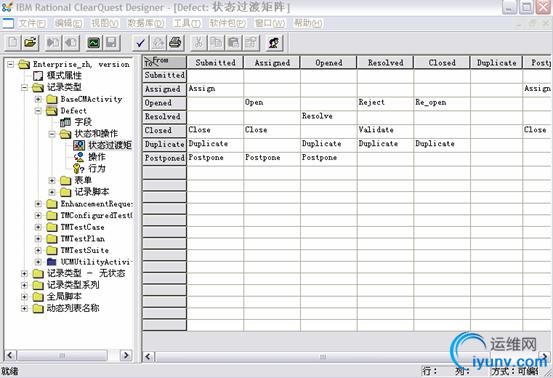
Task: Select the Re_open matrix cell
Action: [x=442, y=103]
